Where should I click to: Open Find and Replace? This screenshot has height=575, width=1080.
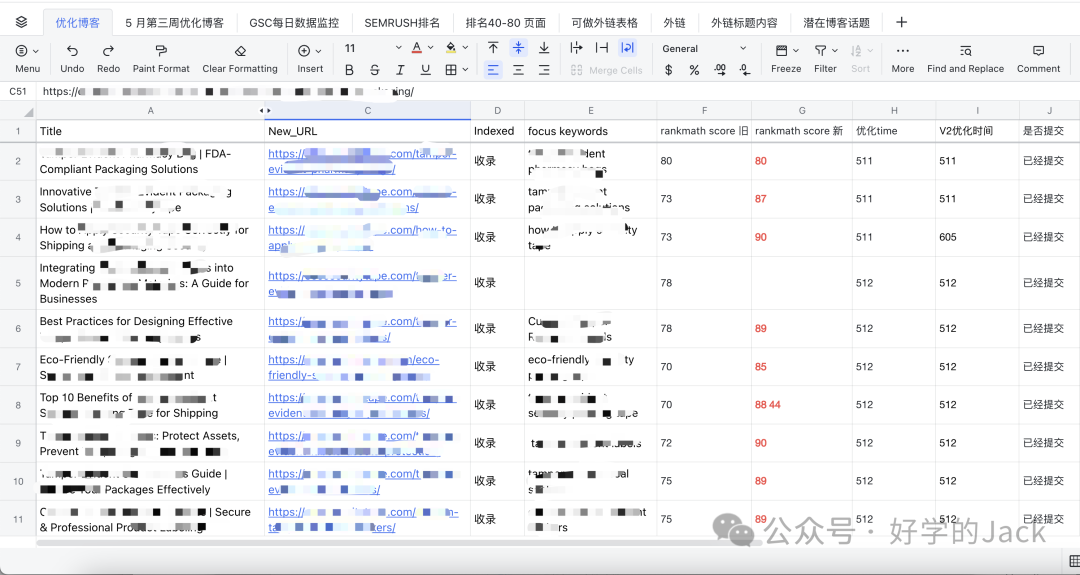[966, 59]
